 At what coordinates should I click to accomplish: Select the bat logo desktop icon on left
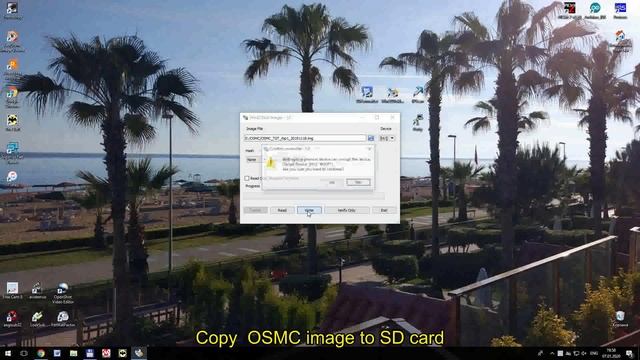point(13,122)
